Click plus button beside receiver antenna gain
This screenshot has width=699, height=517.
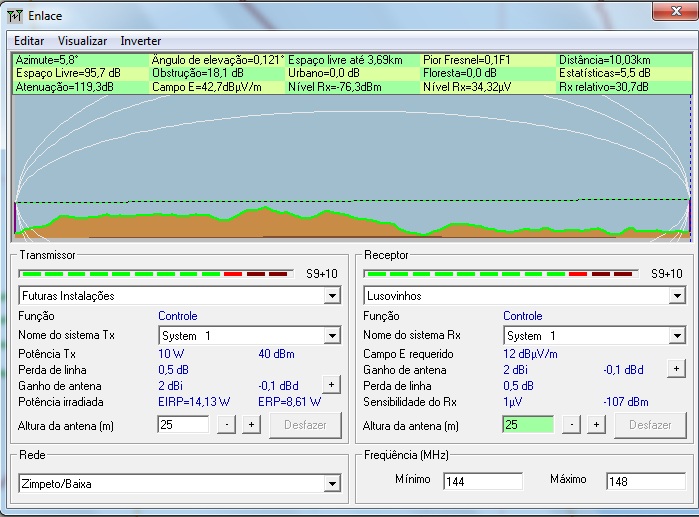[676, 369]
